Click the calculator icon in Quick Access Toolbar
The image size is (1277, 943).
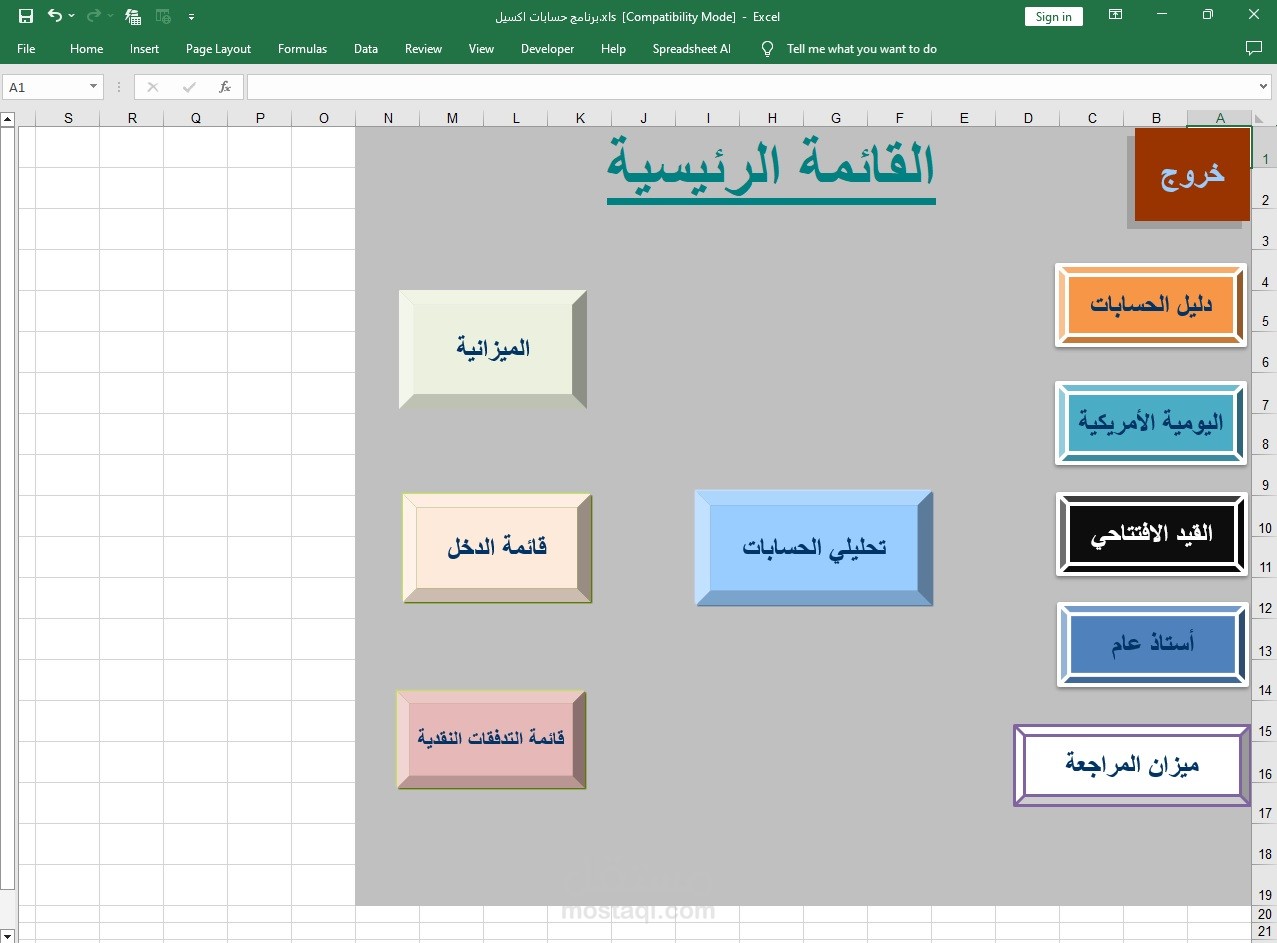[x=133, y=16]
